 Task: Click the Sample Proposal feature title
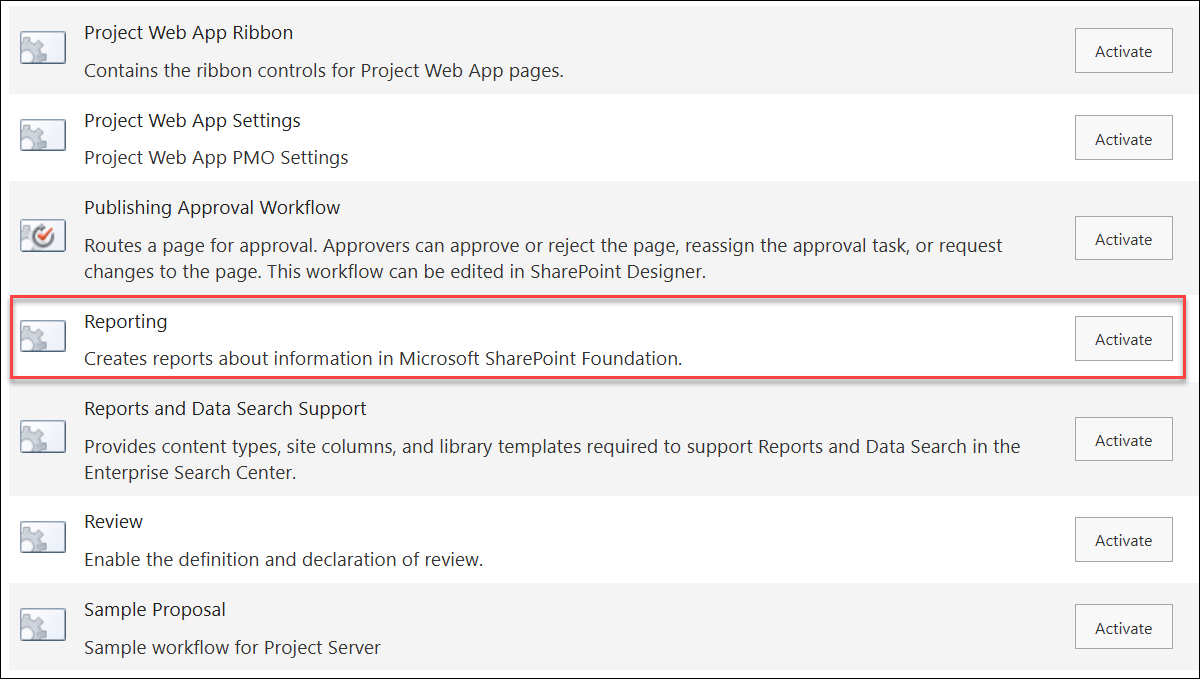coord(154,609)
